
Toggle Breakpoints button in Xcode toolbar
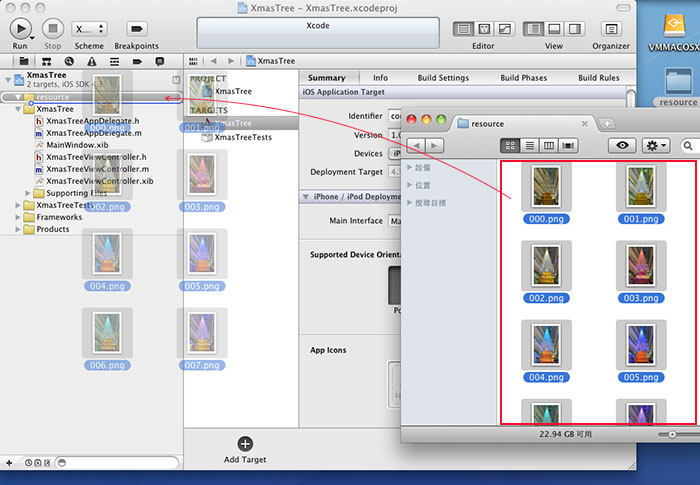click(136, 29)
